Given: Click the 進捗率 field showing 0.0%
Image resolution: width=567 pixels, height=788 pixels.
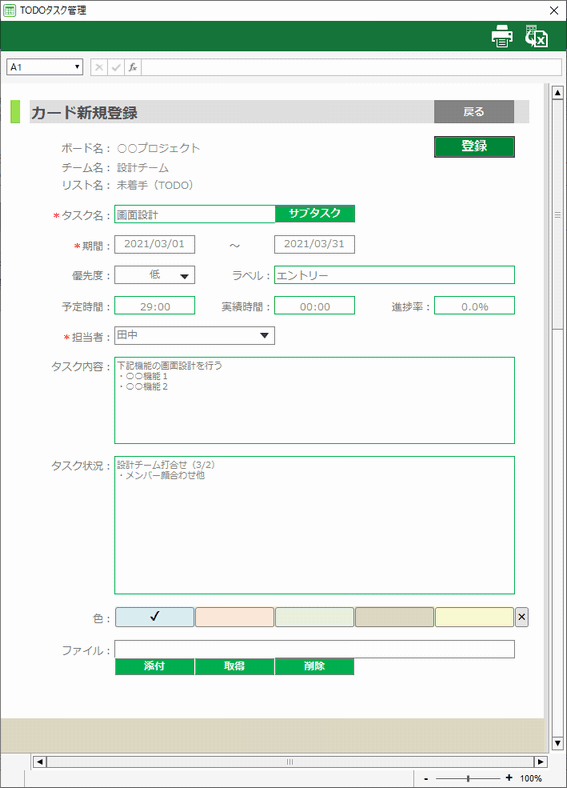Looking at the screenshot, I should tap(475, 306).
